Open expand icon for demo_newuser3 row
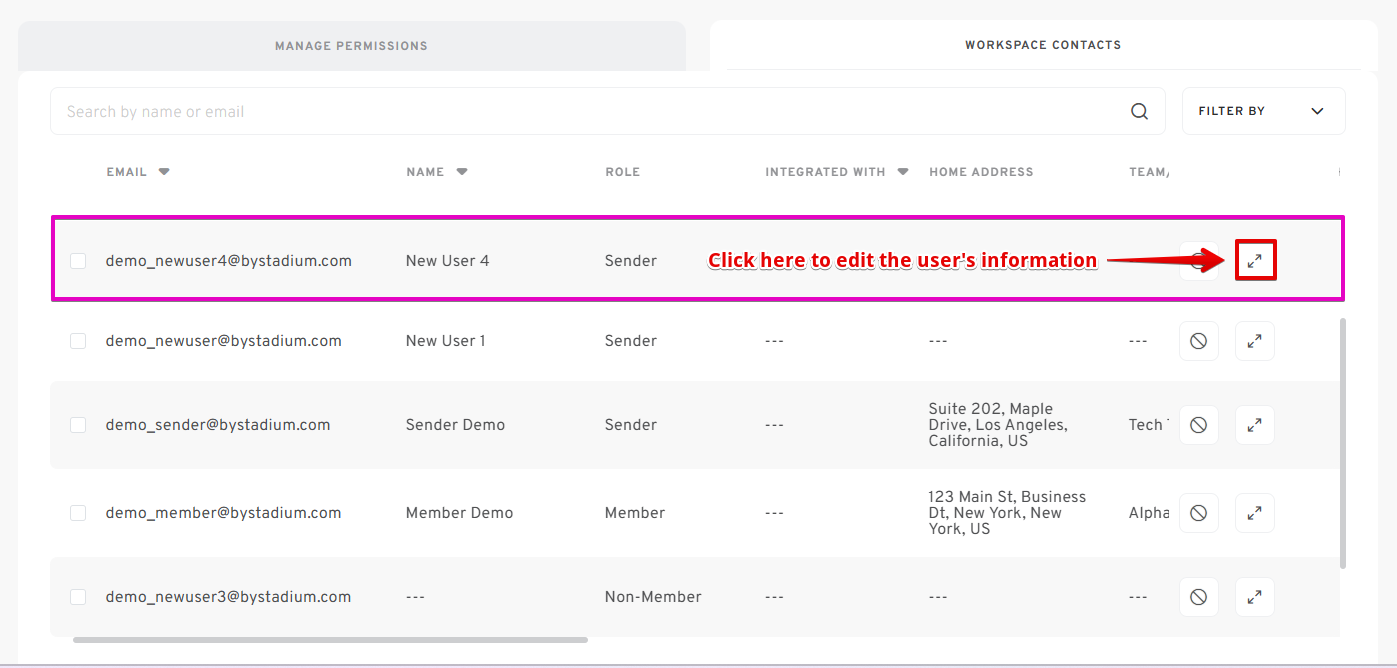The width and height of the screenshot is (1397, 668). 1254,597
